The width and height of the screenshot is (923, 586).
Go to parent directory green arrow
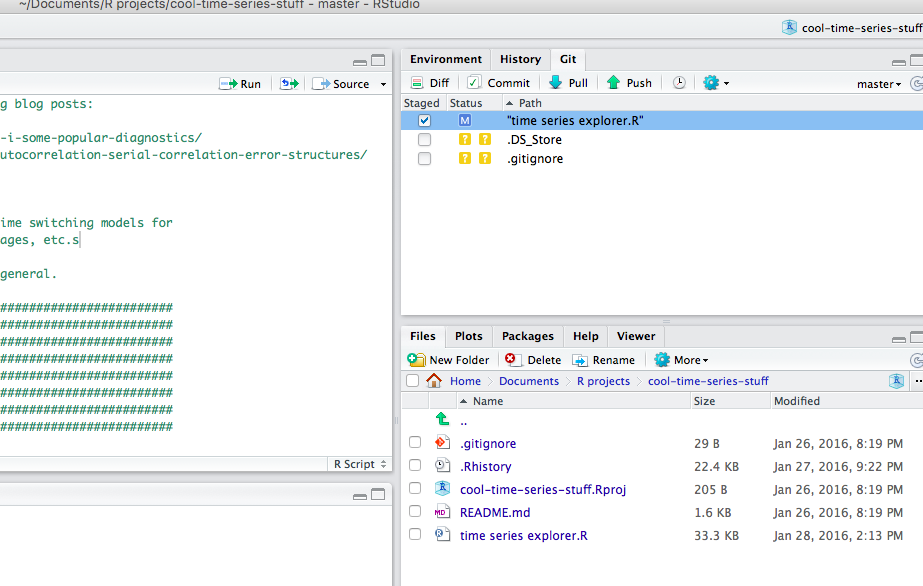(443, 421)
